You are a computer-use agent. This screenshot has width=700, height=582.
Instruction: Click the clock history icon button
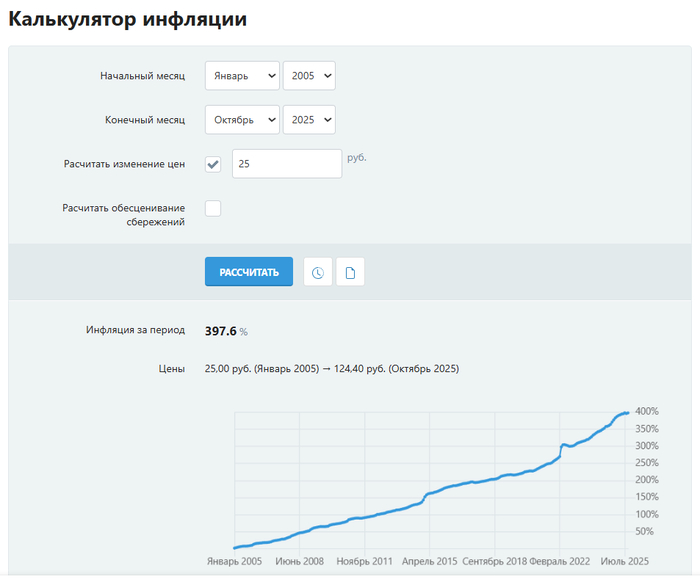[x=317, y=272]
